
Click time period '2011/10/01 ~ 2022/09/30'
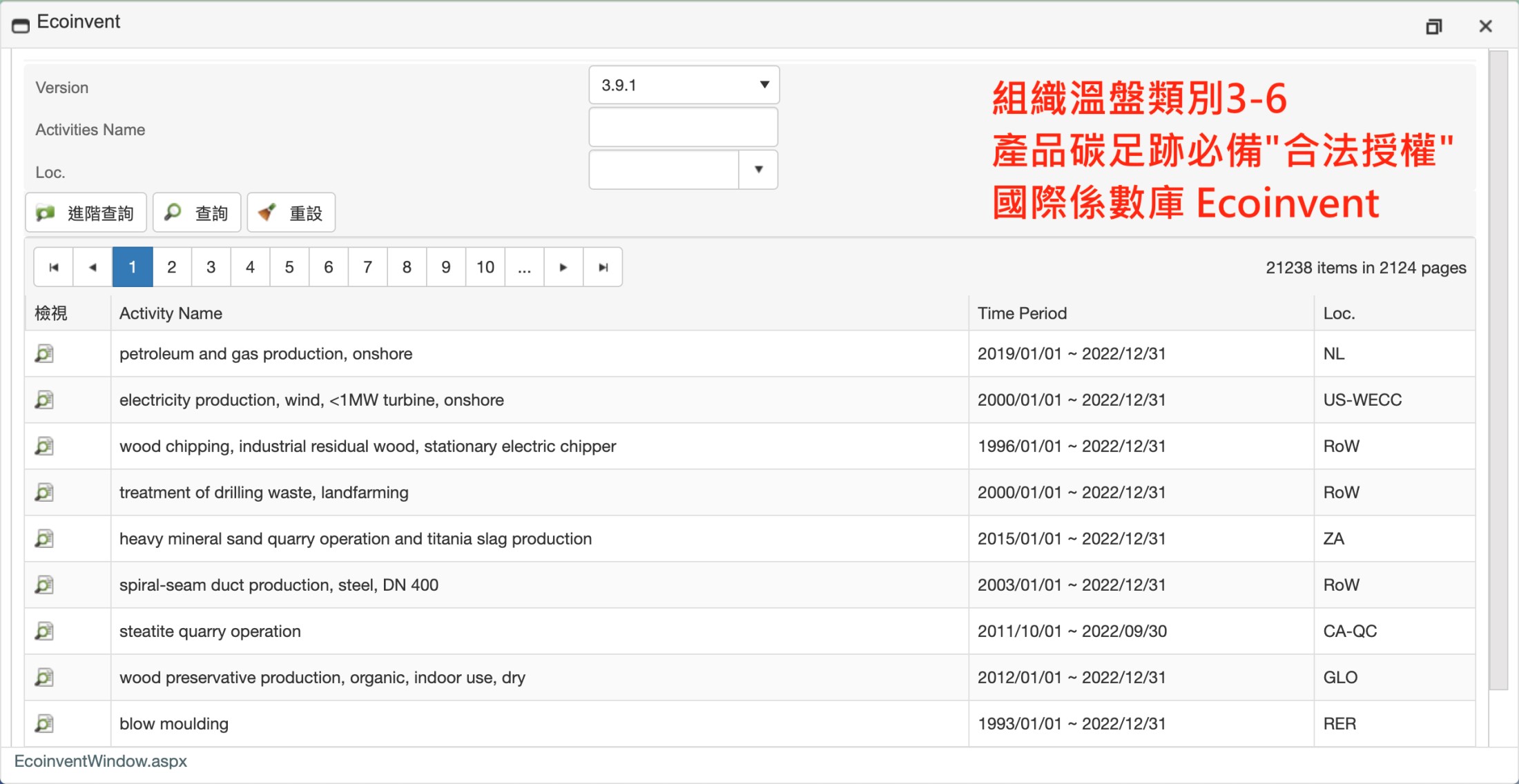[x=1072, y=631]
